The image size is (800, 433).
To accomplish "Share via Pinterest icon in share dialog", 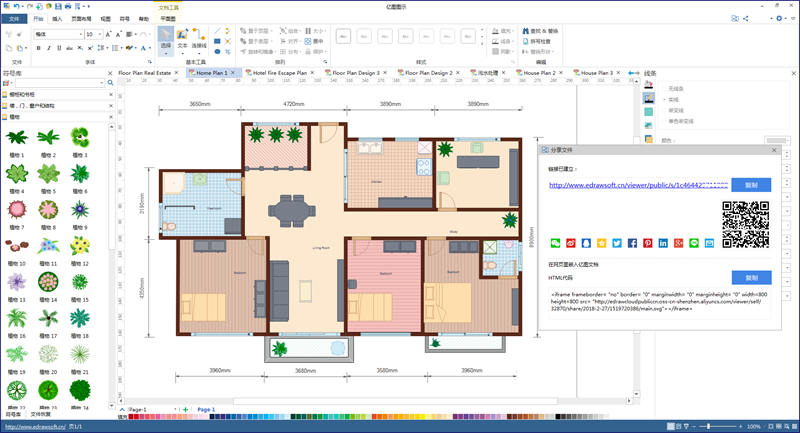I will (x=647, y=243).
